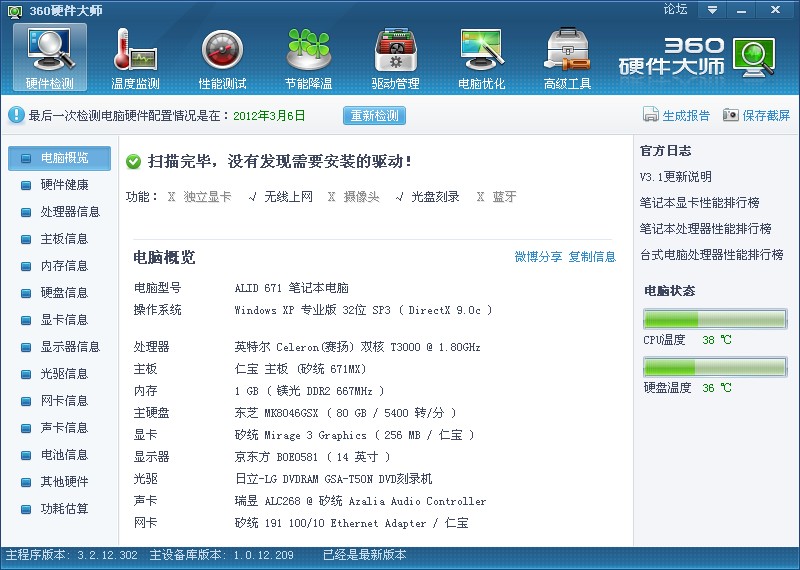The height and width of the screenshot is (570, 800).
Task: Open the title bar dropdown menu arrow
Action: (x=712, y=10)
